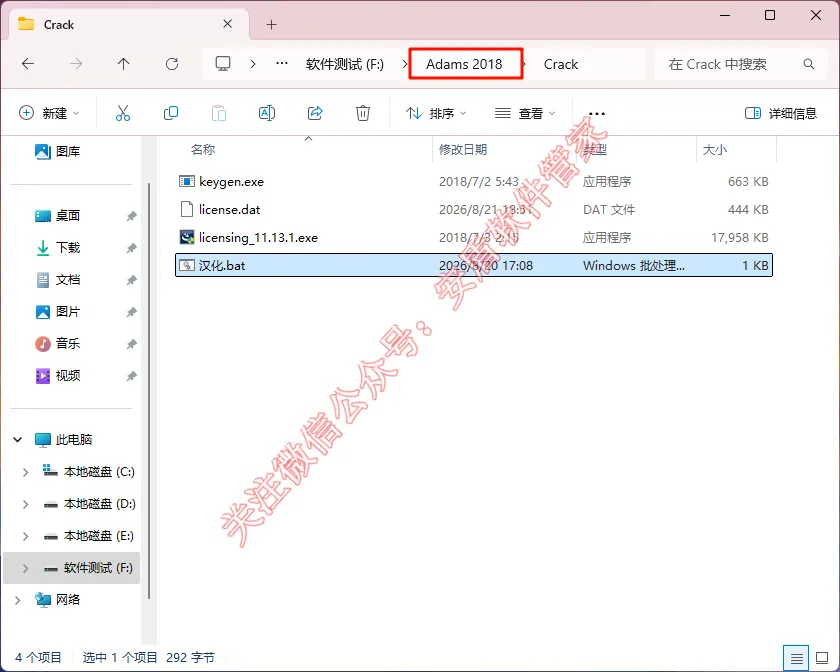The height and width of the screenshot is (672, 840).
Task: Select licensing_11.13.1.exe file name
Action: [x=258, y=237]
